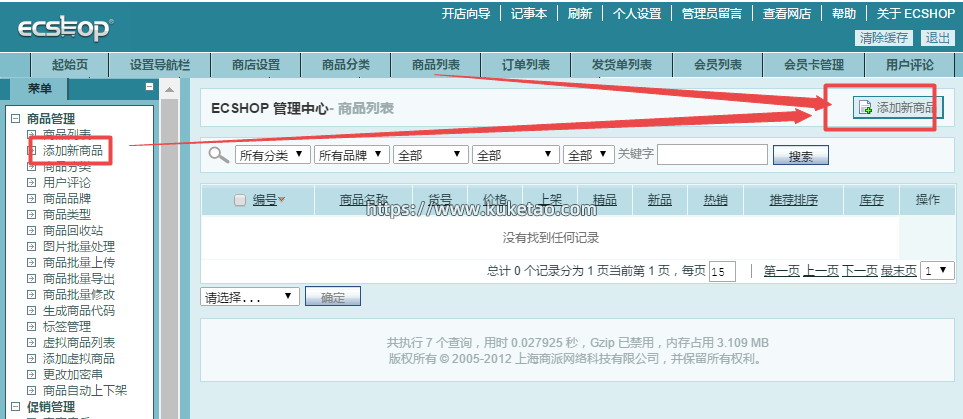
Task: Open the narrow 全部 dropdown before 关键字
Action: point(589,155)
